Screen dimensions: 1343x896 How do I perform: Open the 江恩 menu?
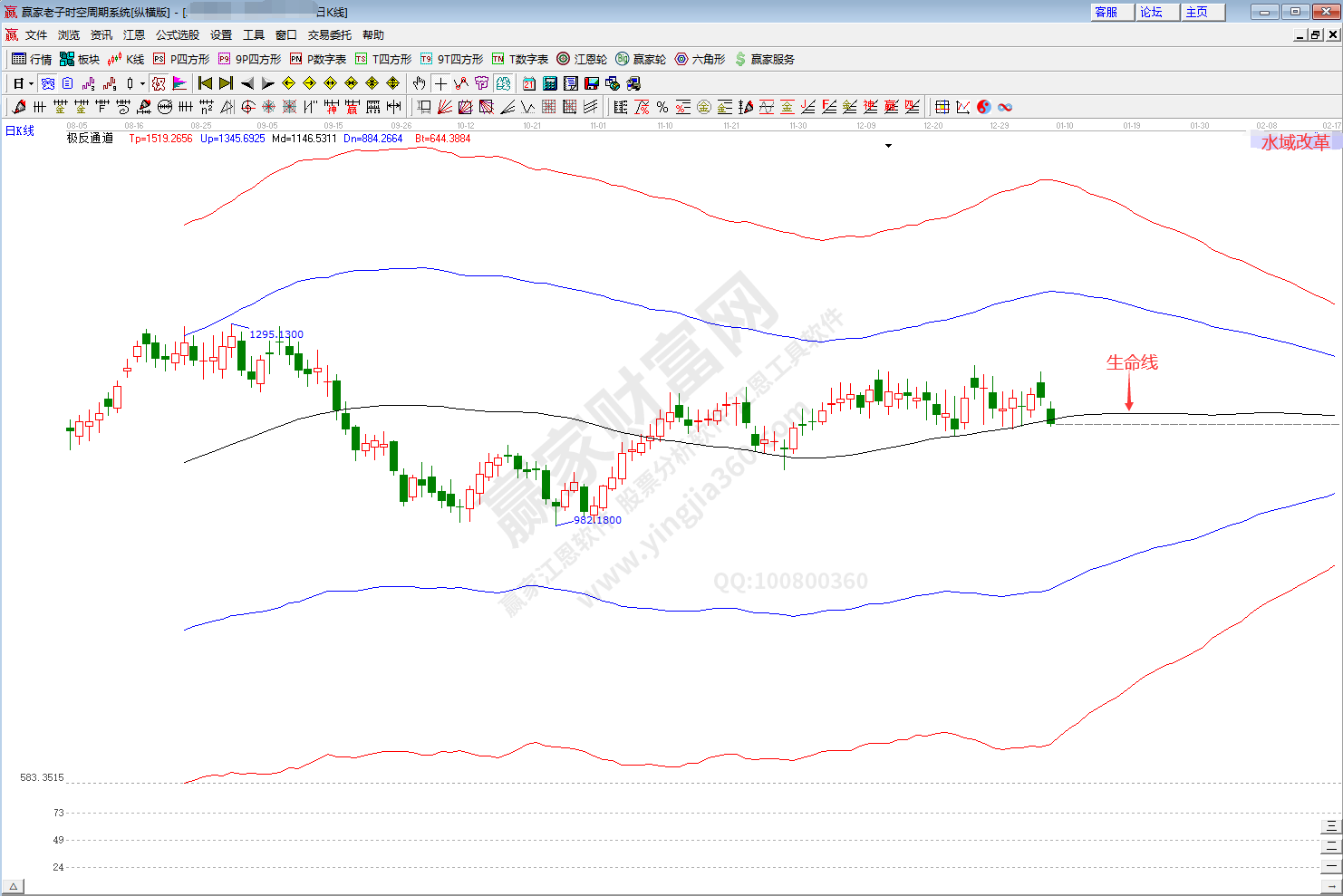point(134,34)
